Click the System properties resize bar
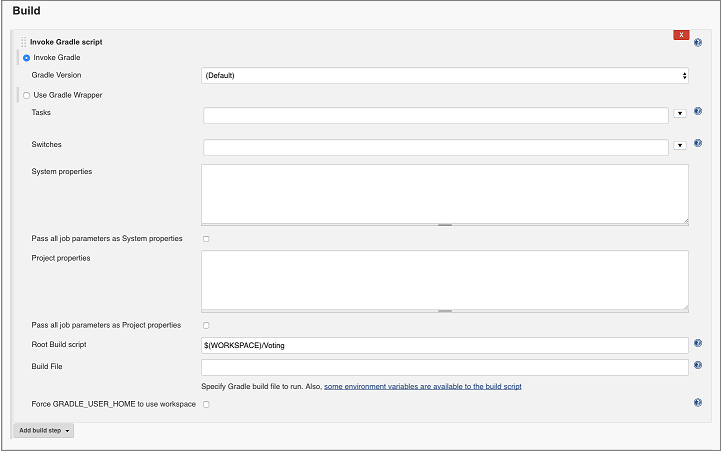Image resolution: width=721 pixels, height=451 pixels. click(445, 225)
